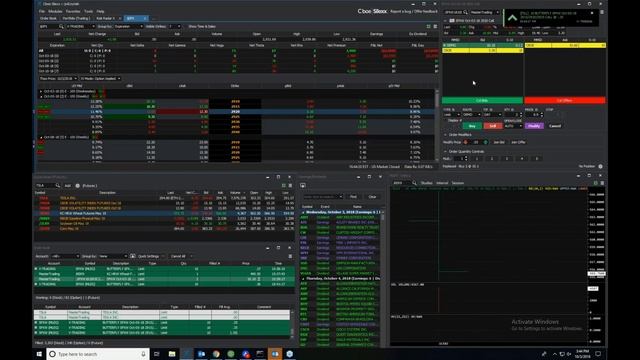640x360 pixels.
Task: Click microphone icon in taskbar search
Action: point(143,354)
